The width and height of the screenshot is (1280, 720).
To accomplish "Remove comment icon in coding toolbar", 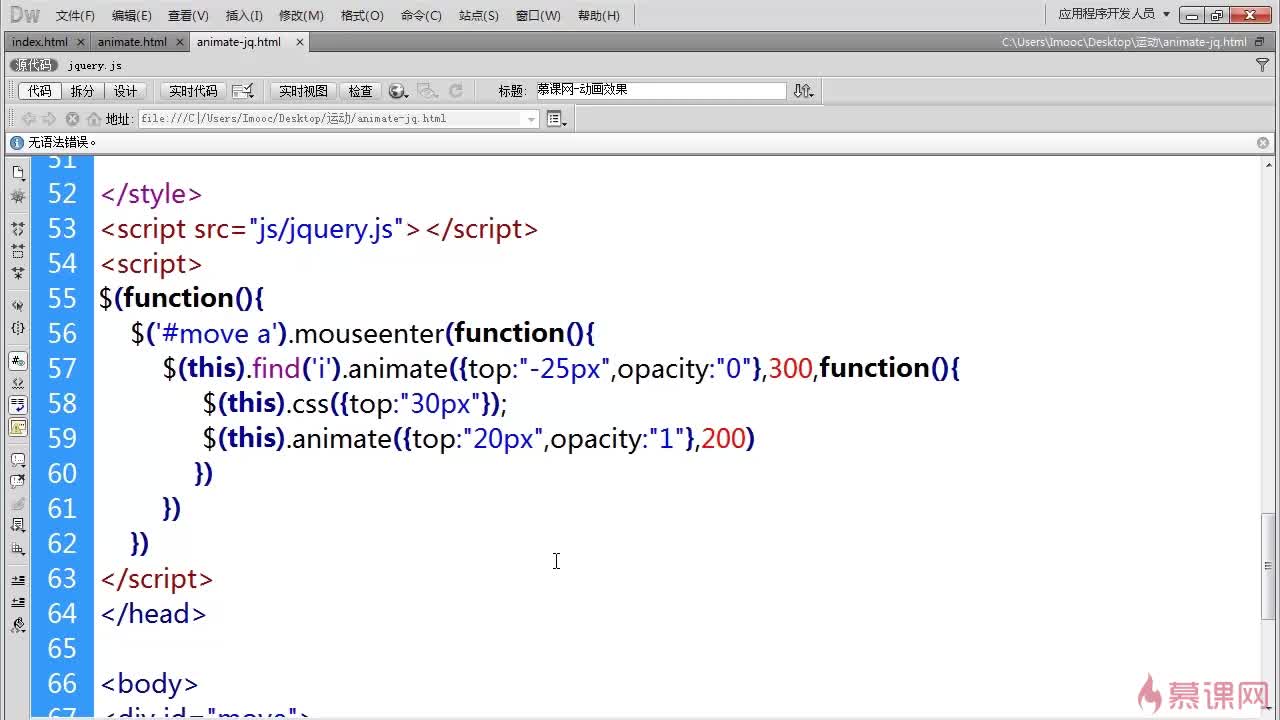I will pyautogui.click(x=18, y=481).
